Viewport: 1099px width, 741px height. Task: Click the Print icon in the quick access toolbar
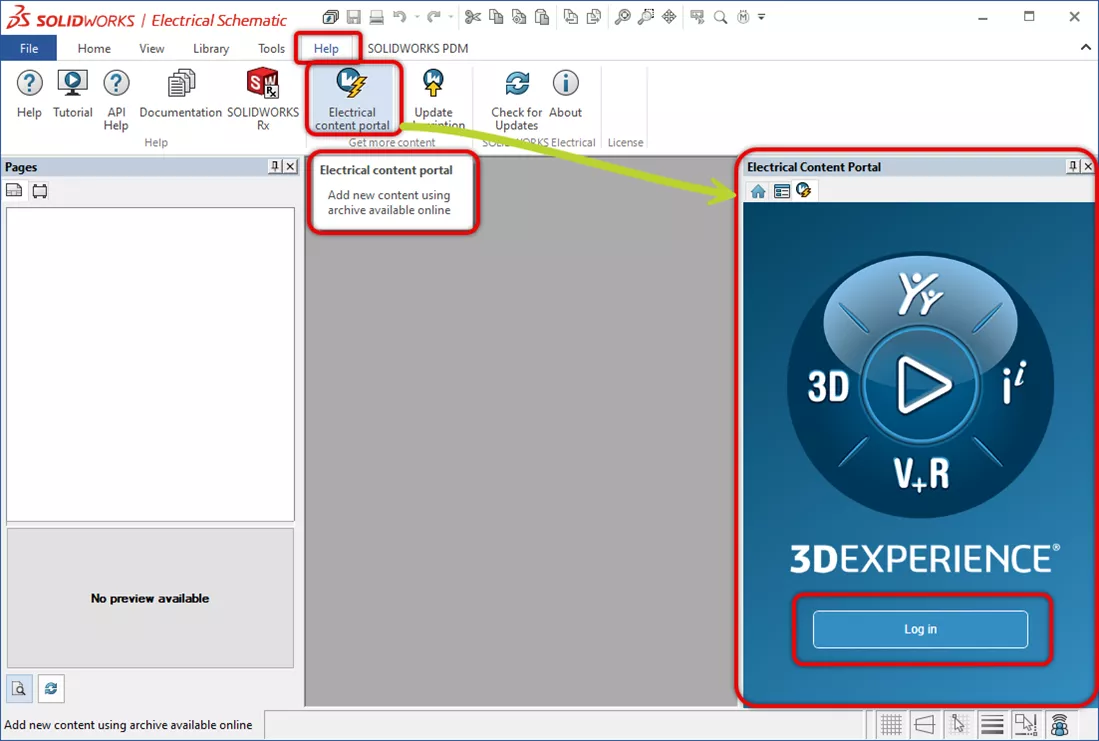[x=376, y=17]
